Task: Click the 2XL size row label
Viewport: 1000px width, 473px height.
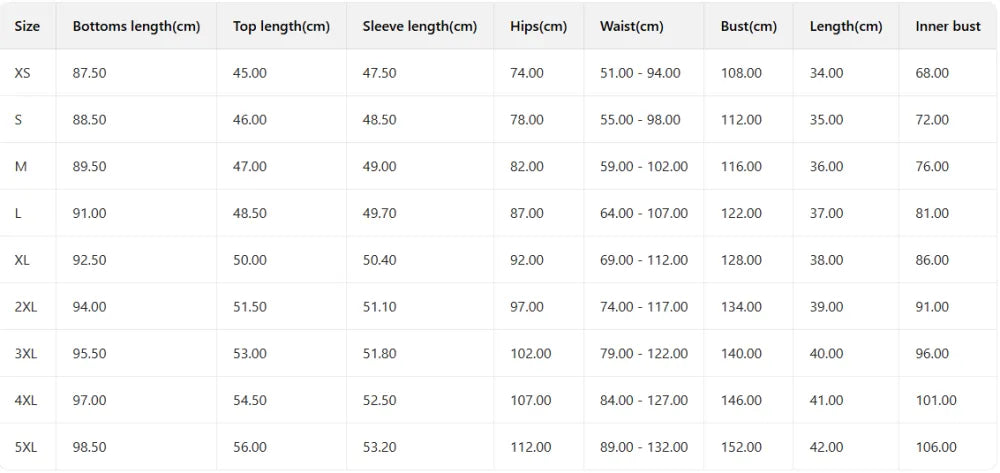Action: pyautogui.click(x=26, y=307)
